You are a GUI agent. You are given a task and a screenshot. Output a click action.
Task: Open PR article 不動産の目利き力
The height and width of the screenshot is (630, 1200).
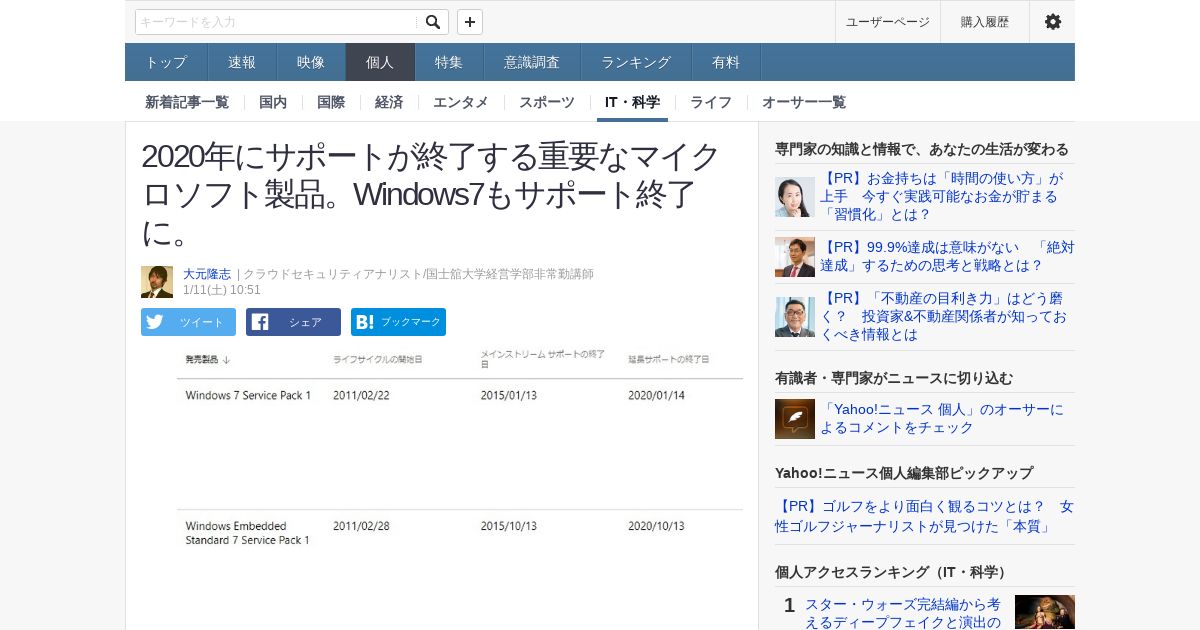click(x=944, y=317)
